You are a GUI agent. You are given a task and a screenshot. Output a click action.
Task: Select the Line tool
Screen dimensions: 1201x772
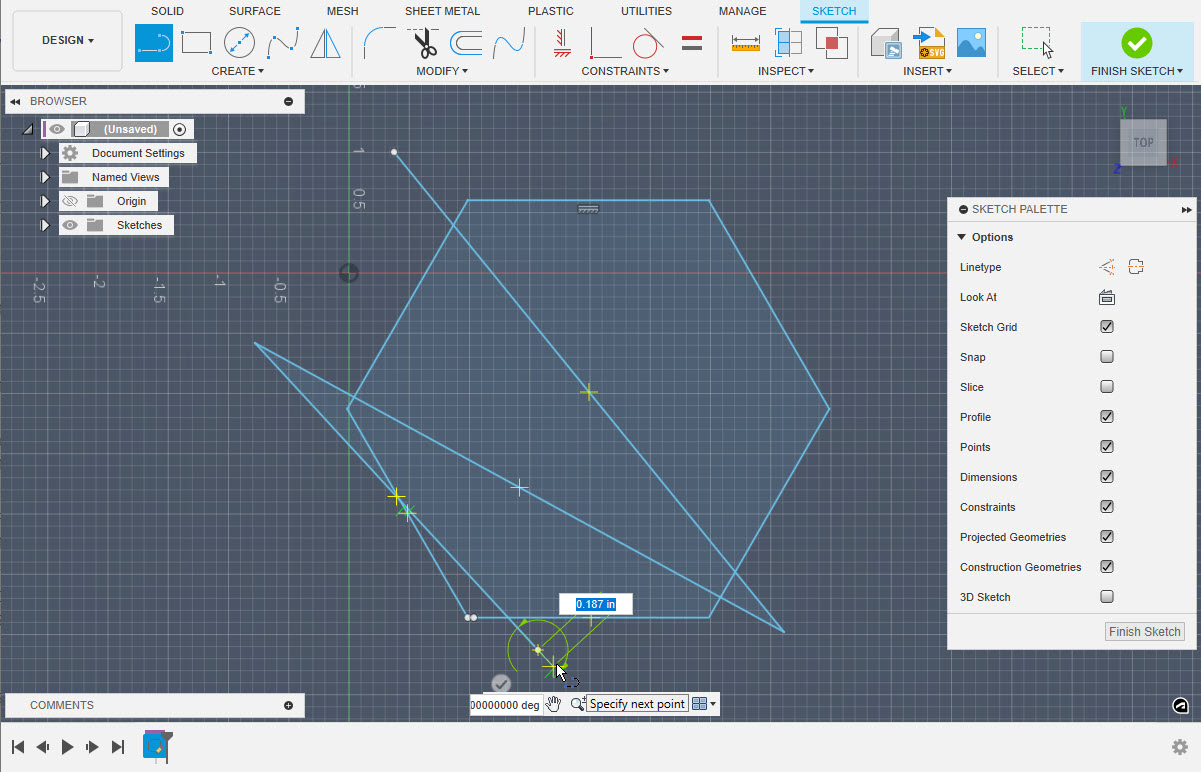tap(153, 42)
